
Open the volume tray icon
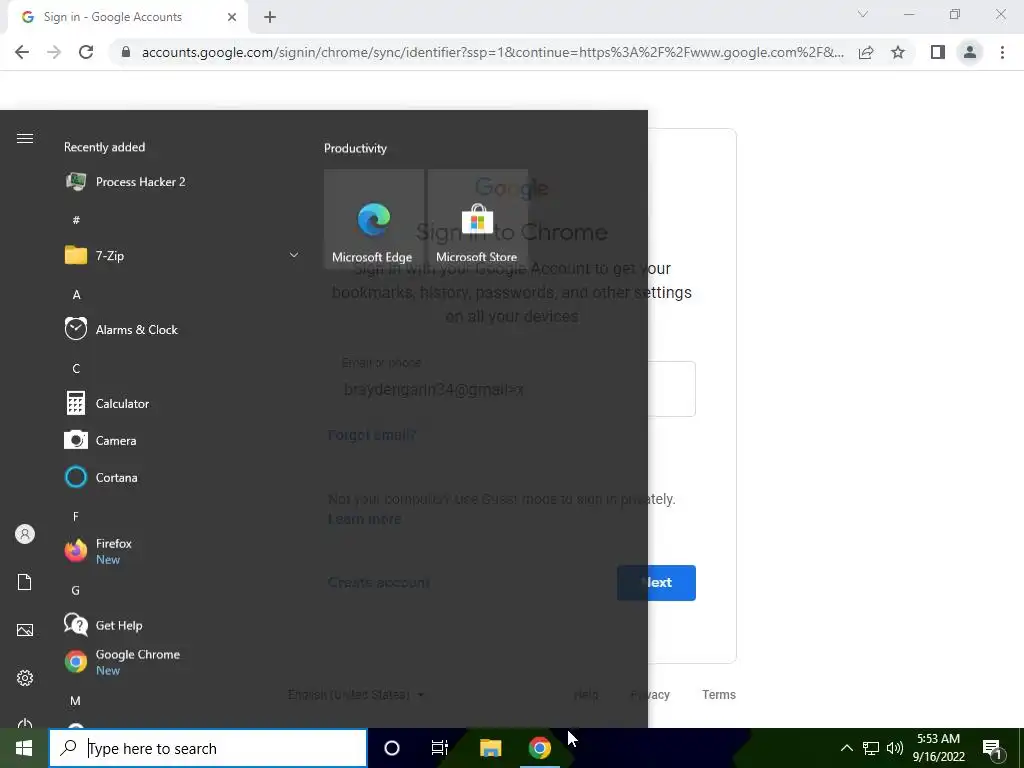(x=895, y=748)
